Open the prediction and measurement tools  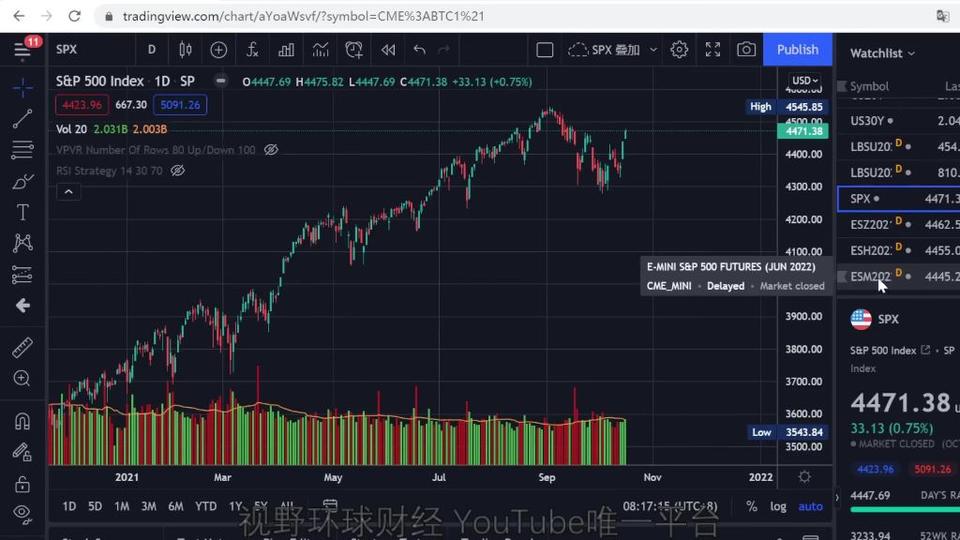22,275
